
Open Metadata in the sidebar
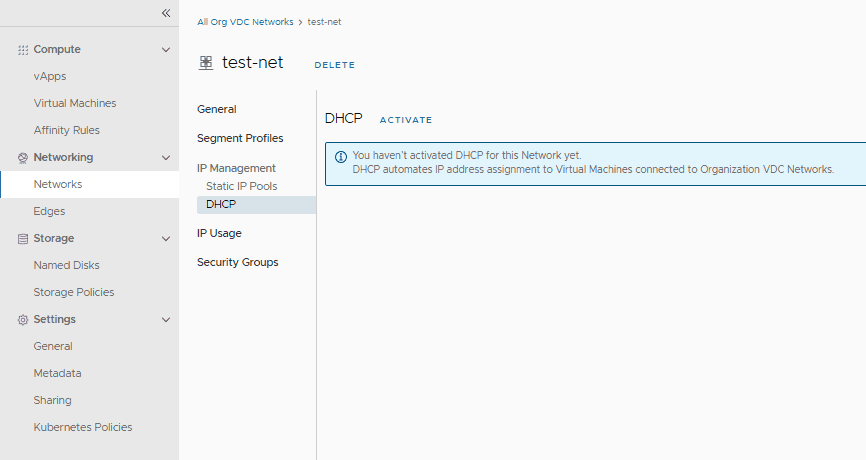[57, 373]
